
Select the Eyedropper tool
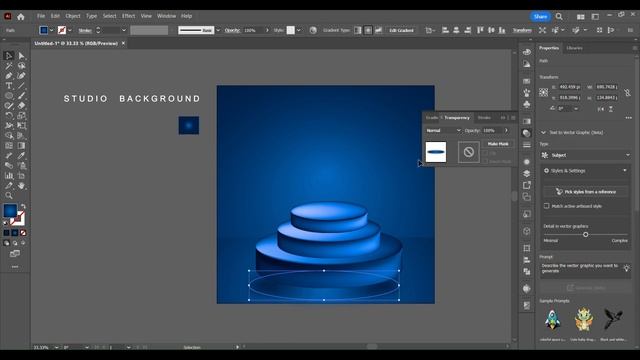(21, 156)
